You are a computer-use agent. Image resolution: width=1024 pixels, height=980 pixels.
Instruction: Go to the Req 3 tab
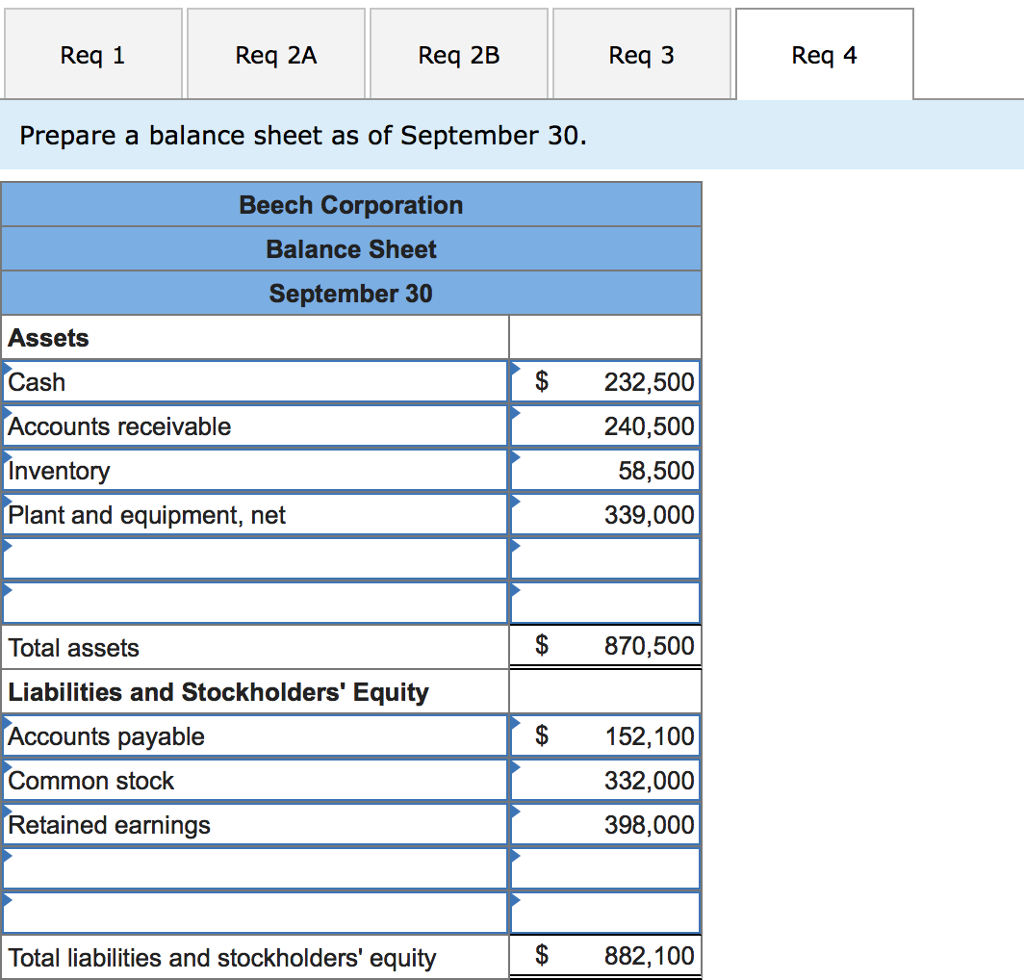pos(641,55)
